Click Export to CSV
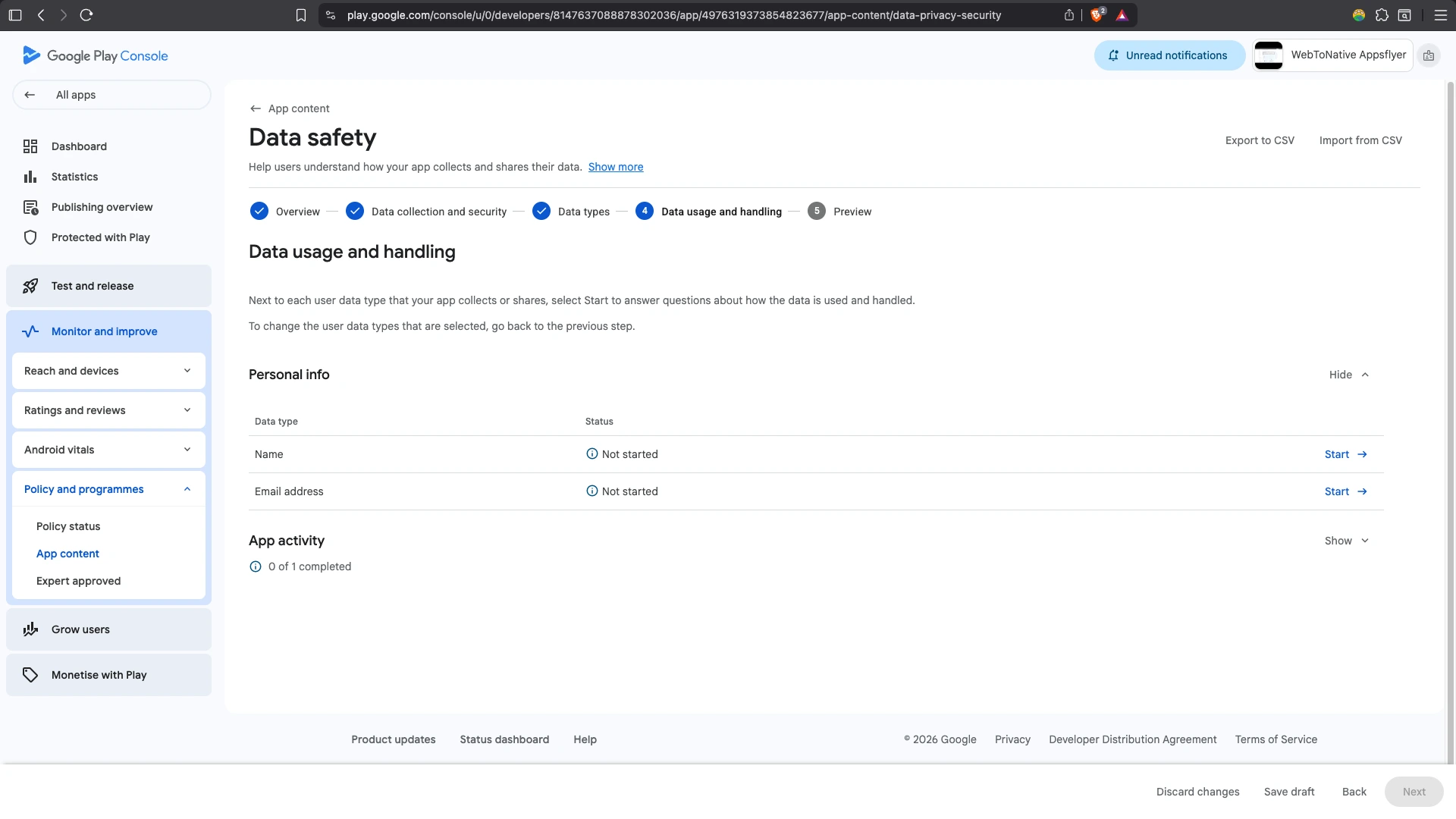Viewport: 1456px width, 819px height. (x=1260, y=140)
